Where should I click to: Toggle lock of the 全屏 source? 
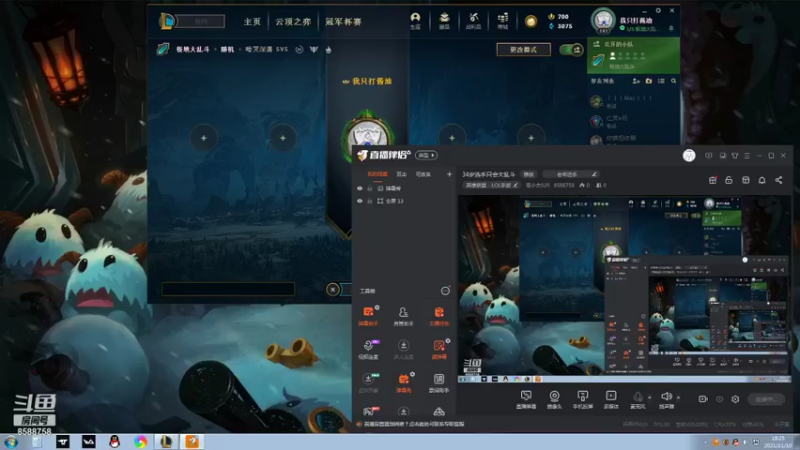pos(370,201)
